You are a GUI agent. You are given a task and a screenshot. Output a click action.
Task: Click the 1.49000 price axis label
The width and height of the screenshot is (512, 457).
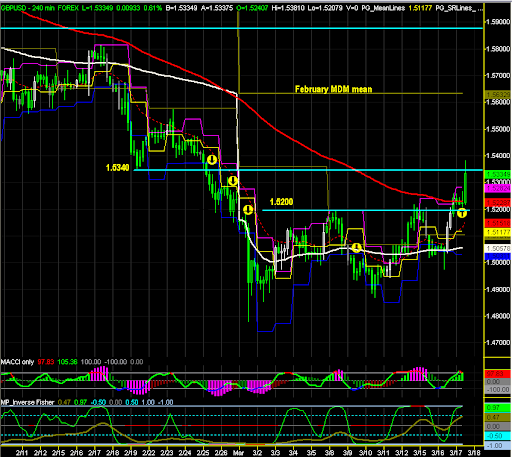(498, 289)
